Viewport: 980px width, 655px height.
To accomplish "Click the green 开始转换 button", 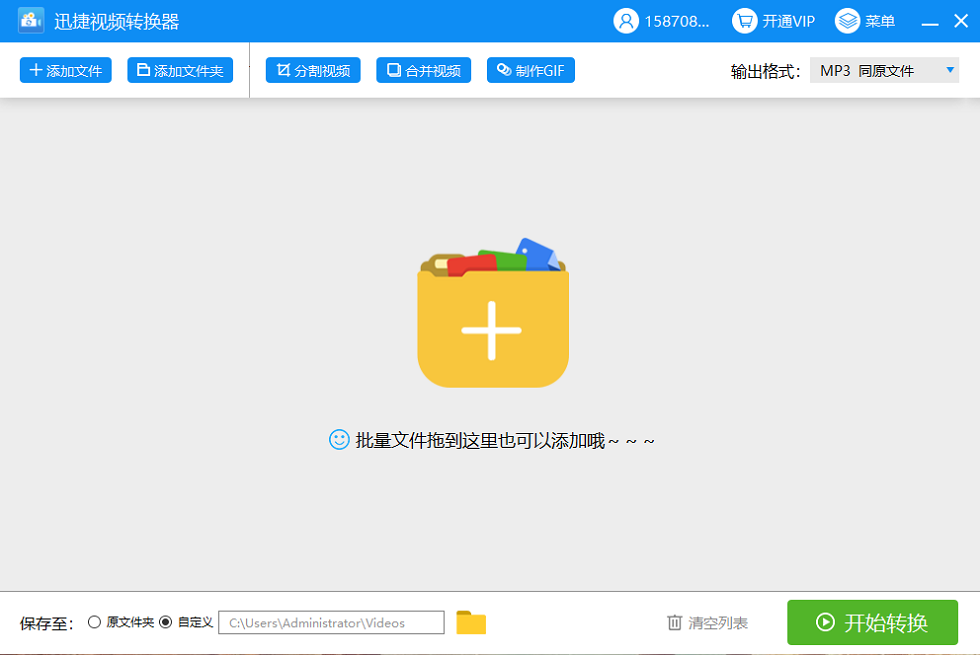I will (872, 622).
